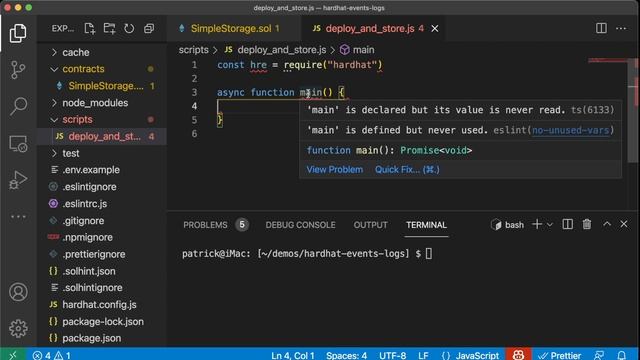Show additional views ellipsis in activity bar
Viewport: 640px width, 360px height.
click(18, 217)
